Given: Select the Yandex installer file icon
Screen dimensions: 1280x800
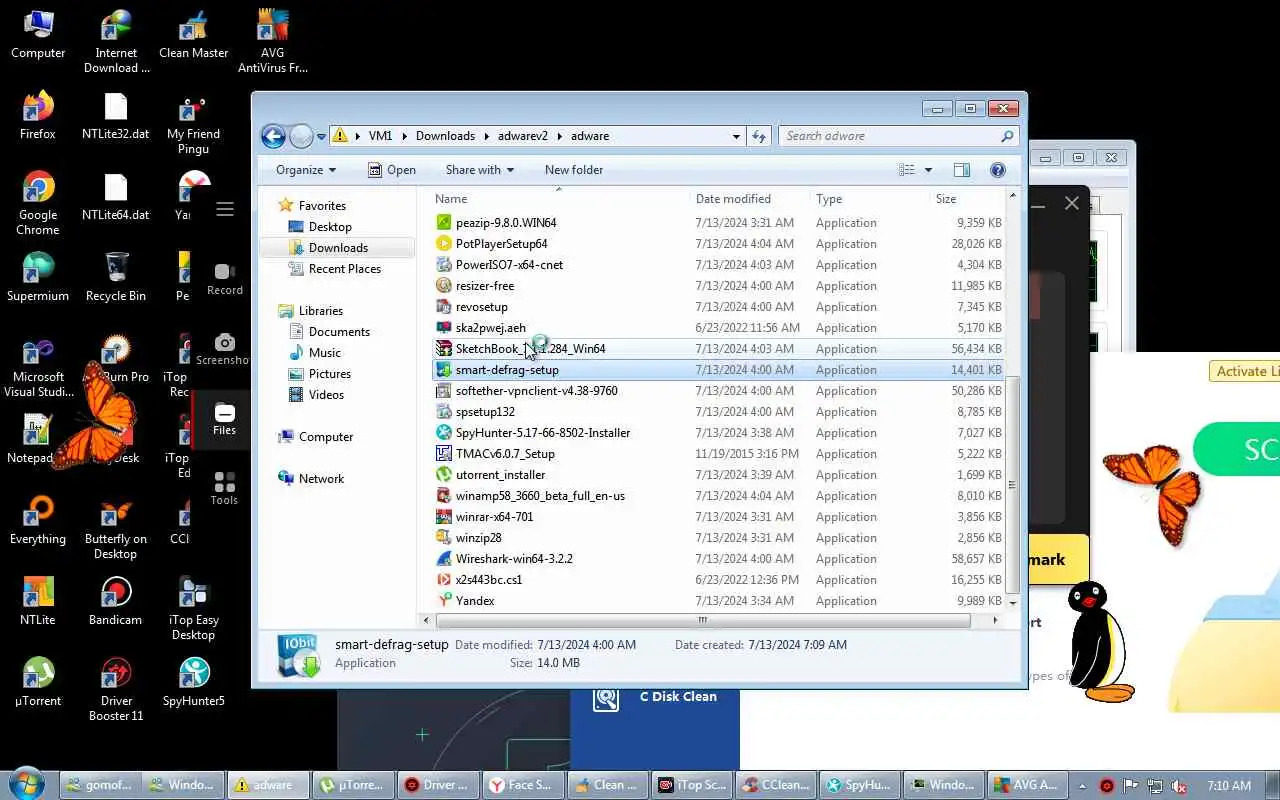Looking at the screenshot, I should click(x=444, y=601).
